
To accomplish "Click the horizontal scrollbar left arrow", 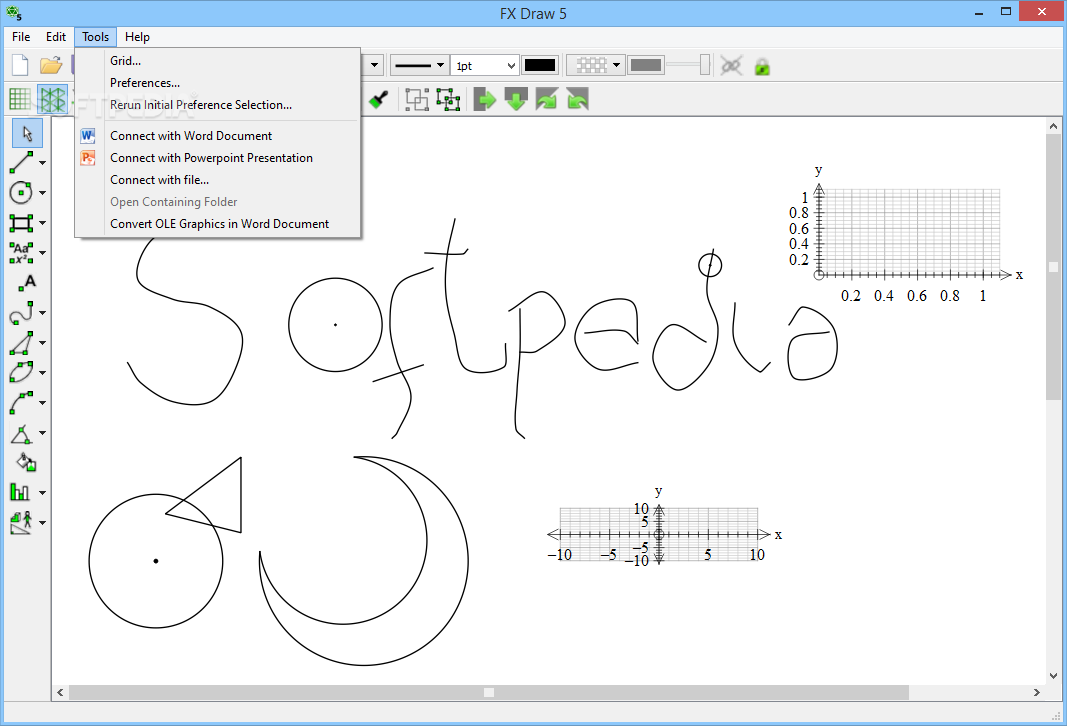I will pos(61,693).
